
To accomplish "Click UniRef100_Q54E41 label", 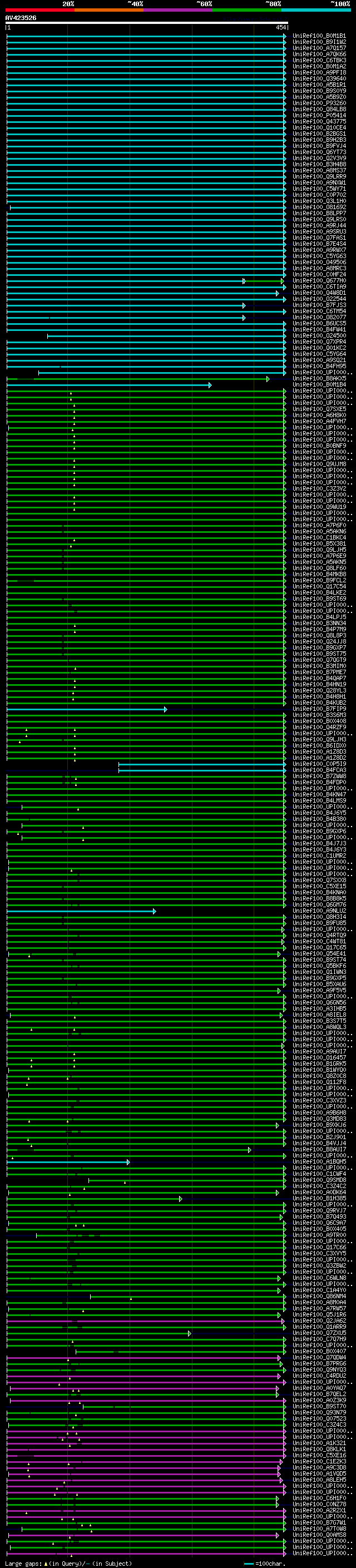I will click(x=319, y=954).
